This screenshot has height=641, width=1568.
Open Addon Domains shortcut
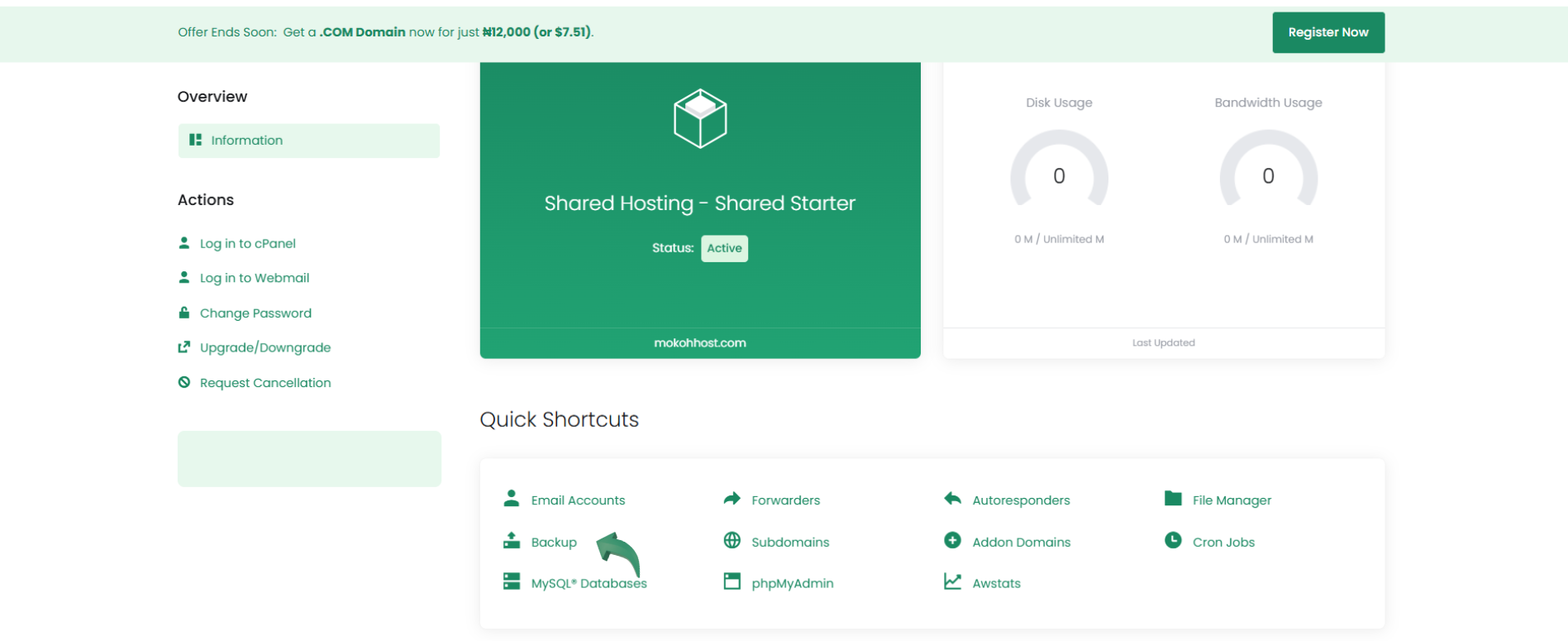point(1021,543)
